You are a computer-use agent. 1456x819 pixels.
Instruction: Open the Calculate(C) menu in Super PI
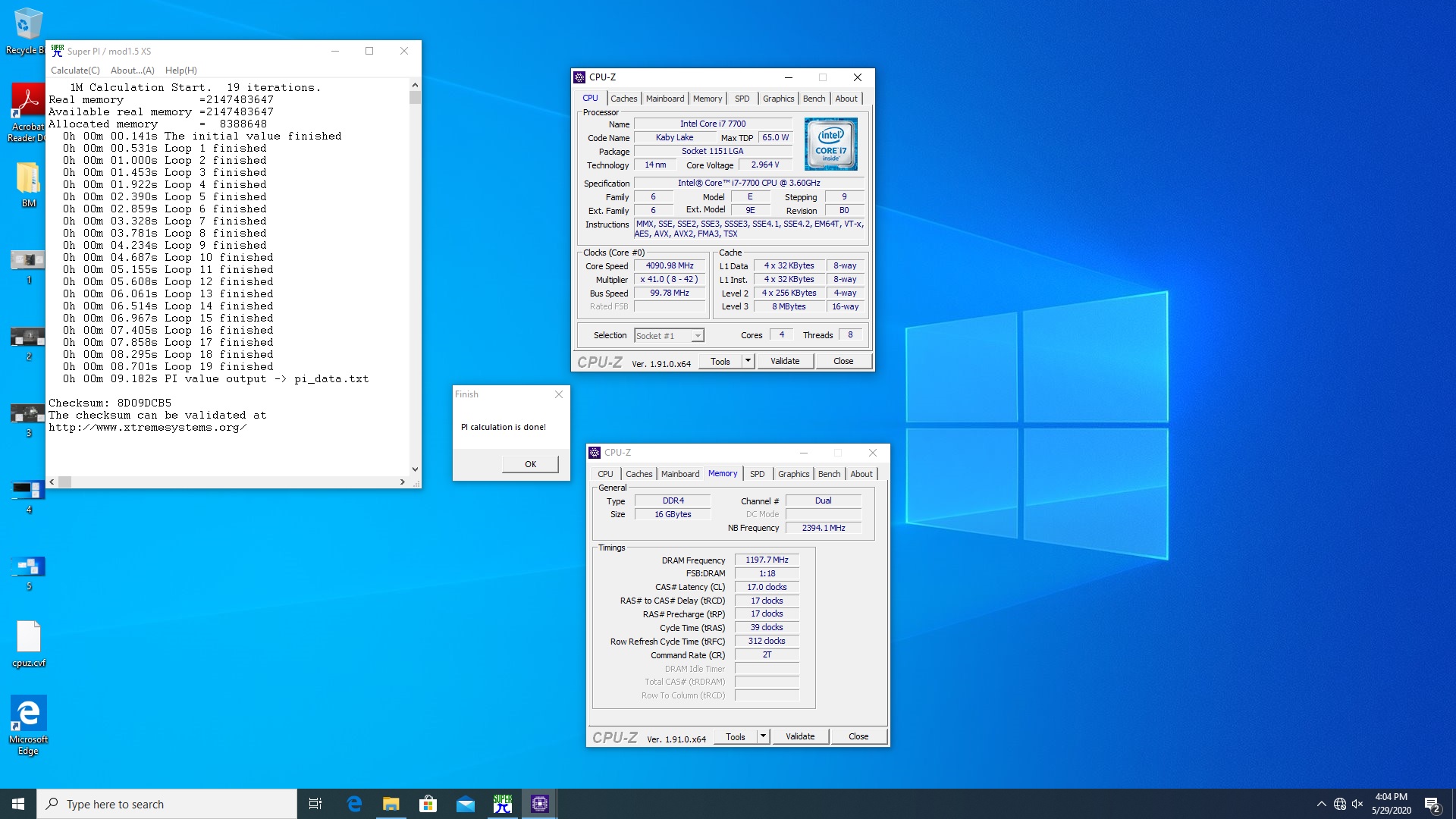coord(75,71)
